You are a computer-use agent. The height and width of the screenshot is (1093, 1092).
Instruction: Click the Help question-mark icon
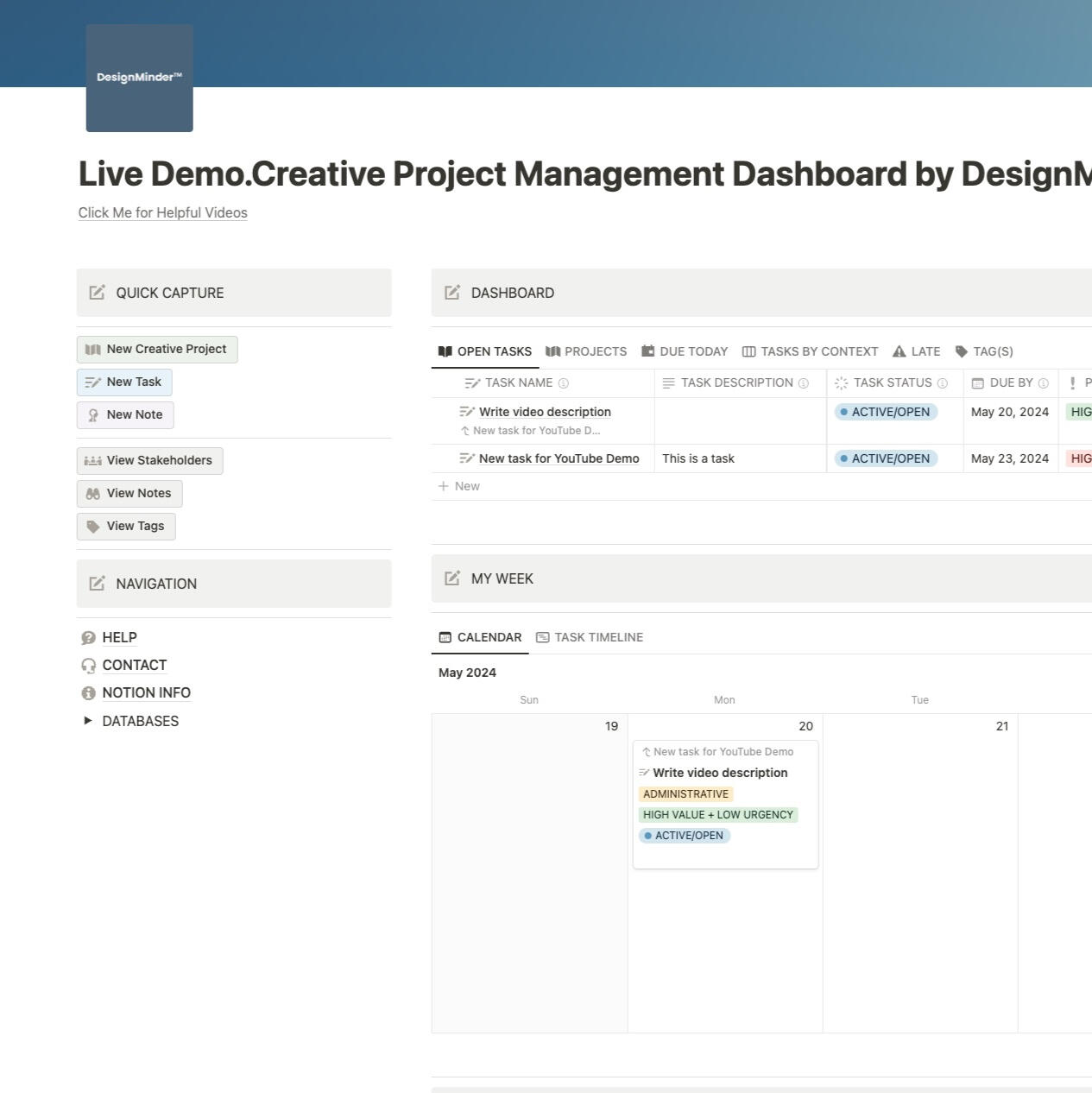[88, 638]
